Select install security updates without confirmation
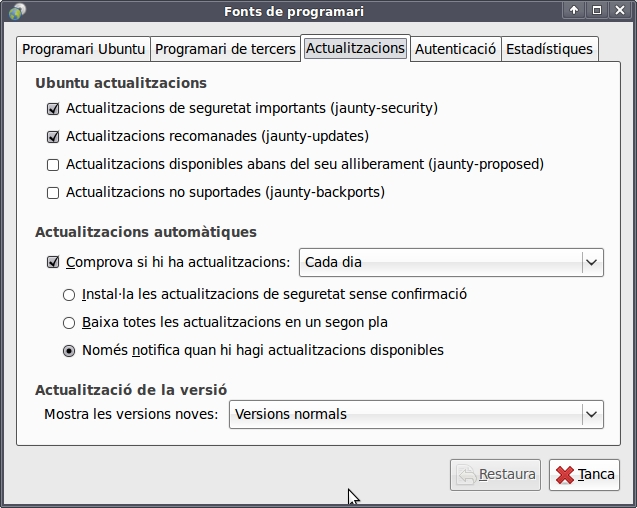 (x=69, y=295)
